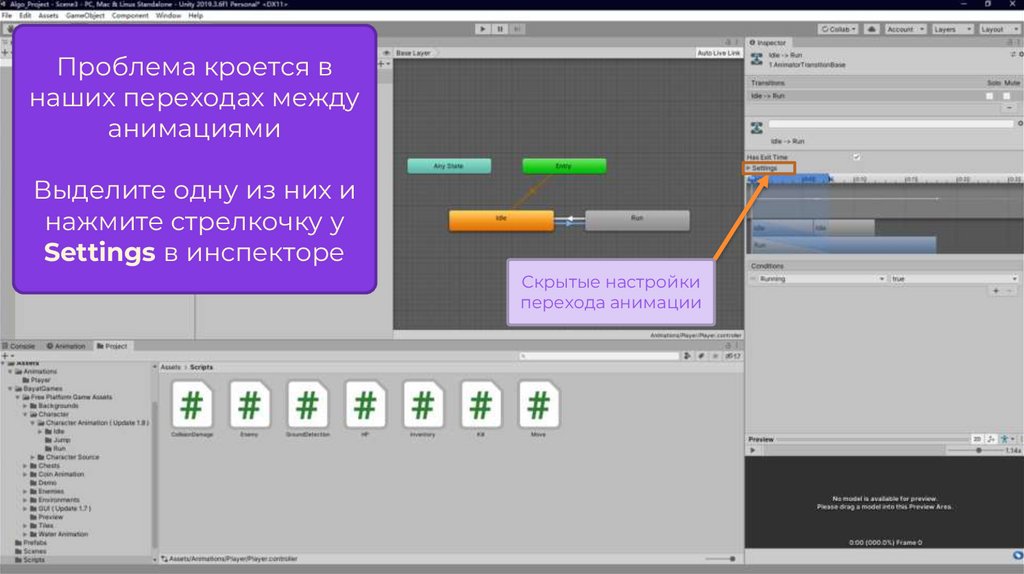Select the Any State node
Screen dimensions: 1024x574
tap(449, 166)
